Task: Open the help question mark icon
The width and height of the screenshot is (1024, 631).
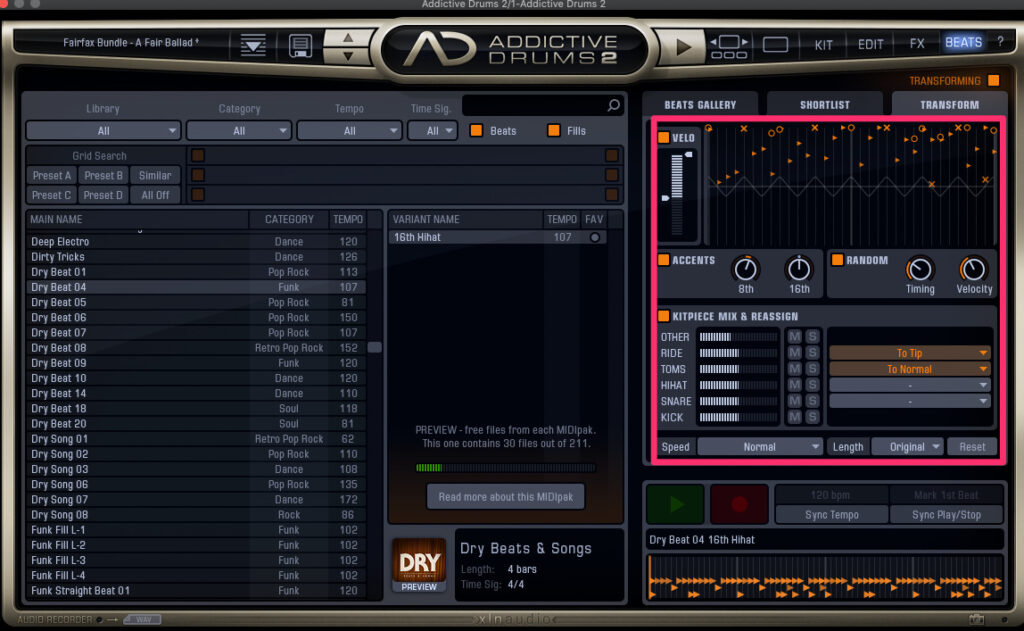Action: [x=999, y=42]
